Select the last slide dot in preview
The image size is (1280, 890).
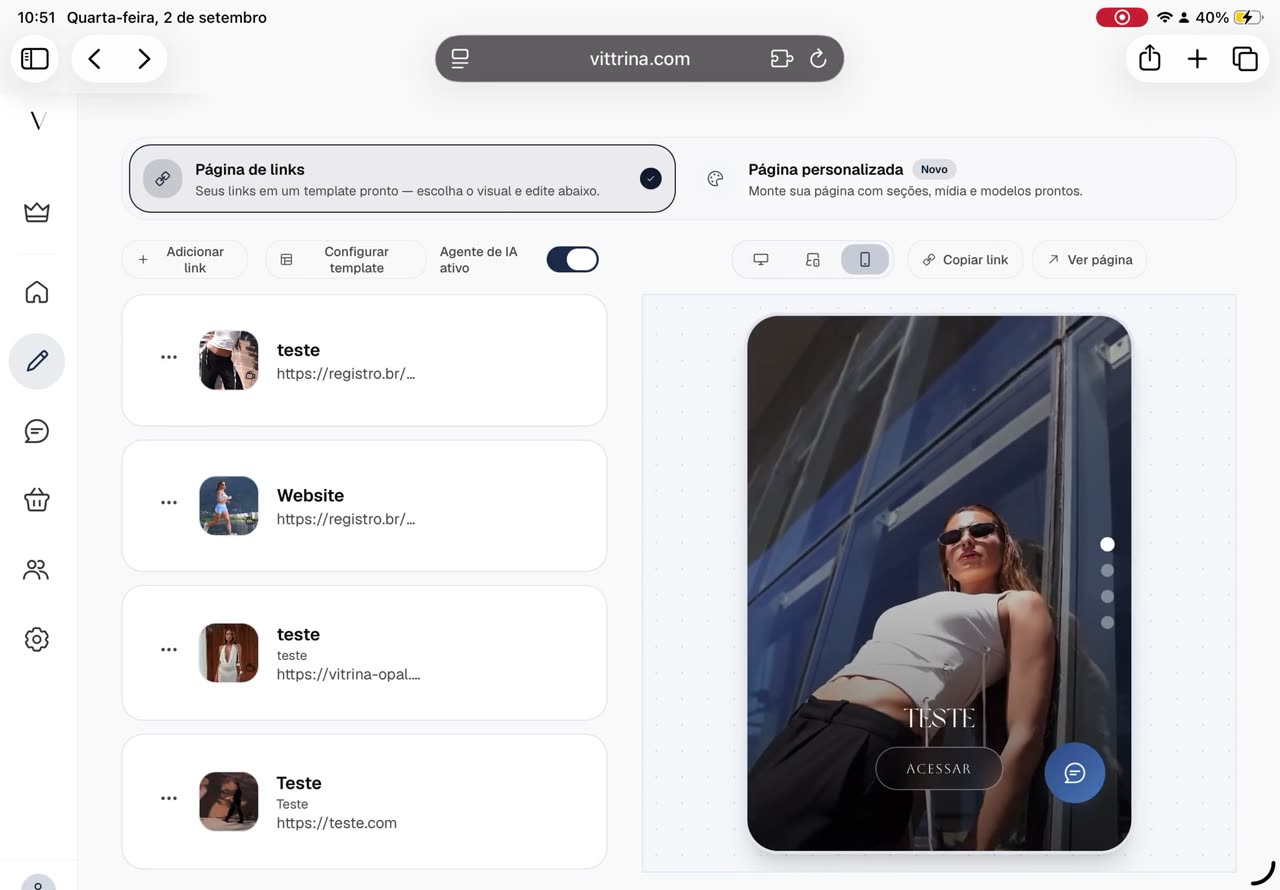pyautogui.click(x=1107, y=622)
